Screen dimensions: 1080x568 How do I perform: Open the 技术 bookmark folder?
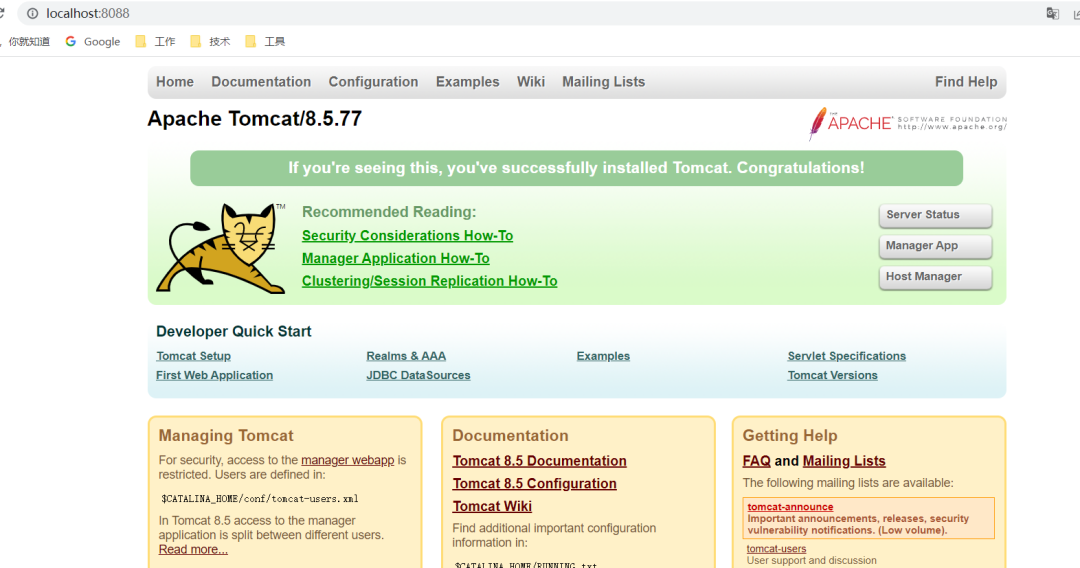(x=210, y=41)
